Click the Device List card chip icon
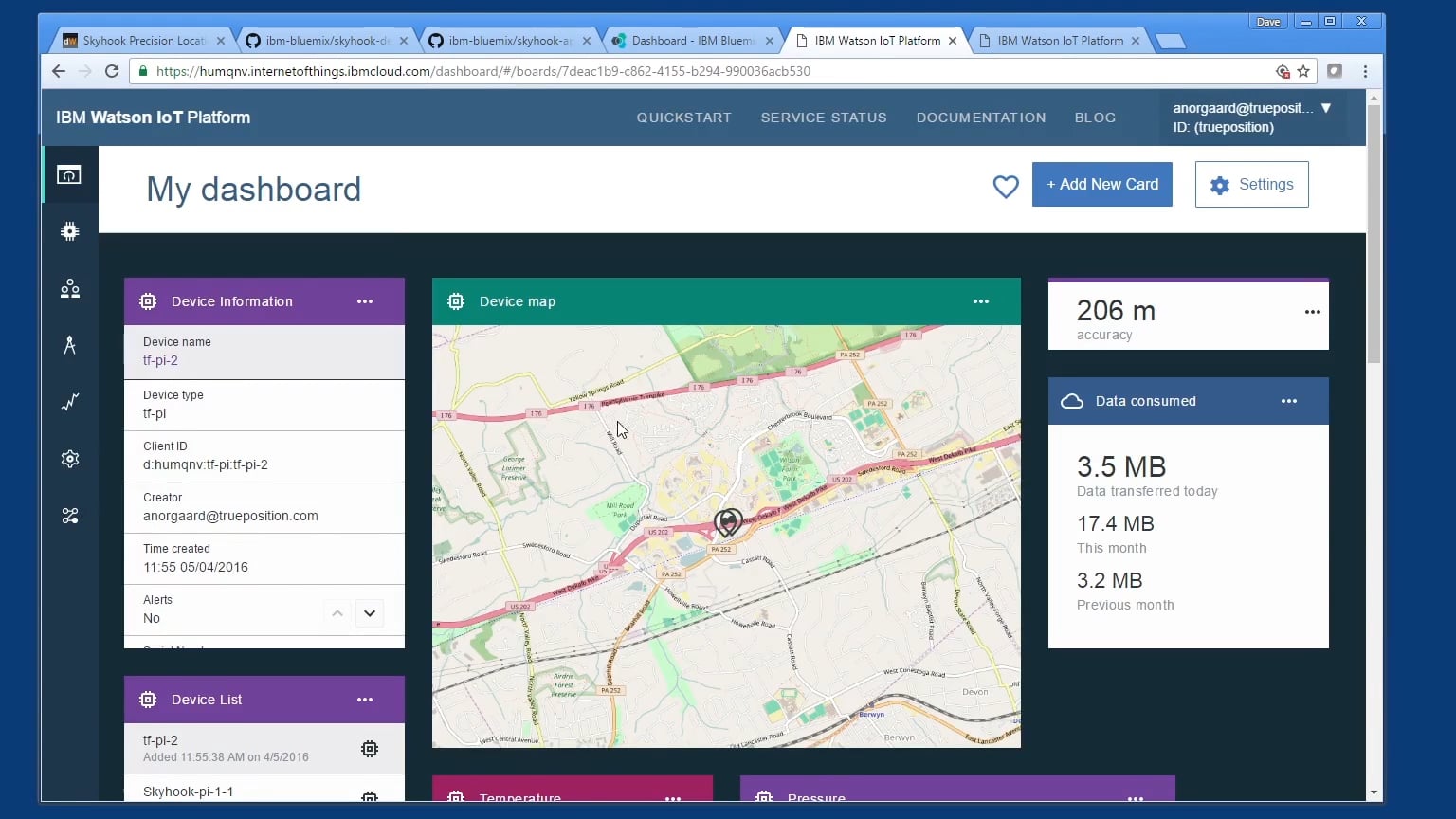This screenshot has height=819, width=1456. click(x=148, y=700)
